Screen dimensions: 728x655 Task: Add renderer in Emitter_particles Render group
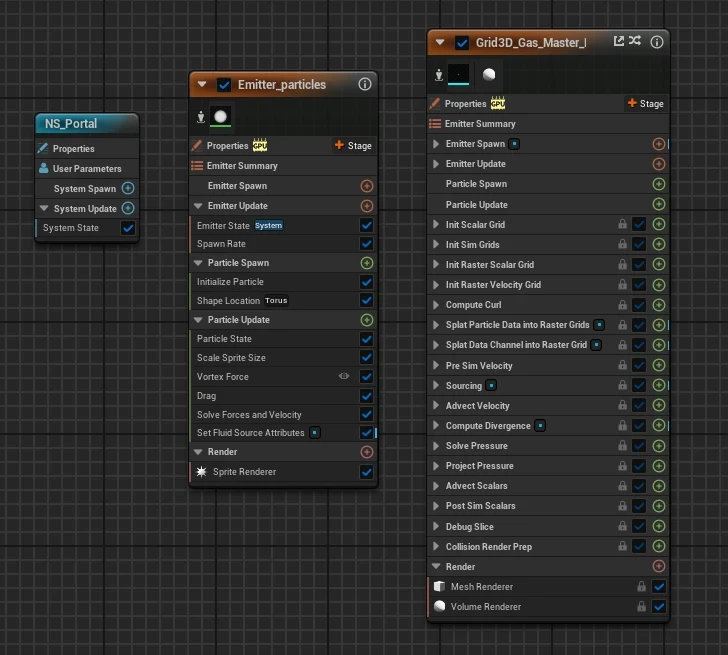(x=367, y=452)
